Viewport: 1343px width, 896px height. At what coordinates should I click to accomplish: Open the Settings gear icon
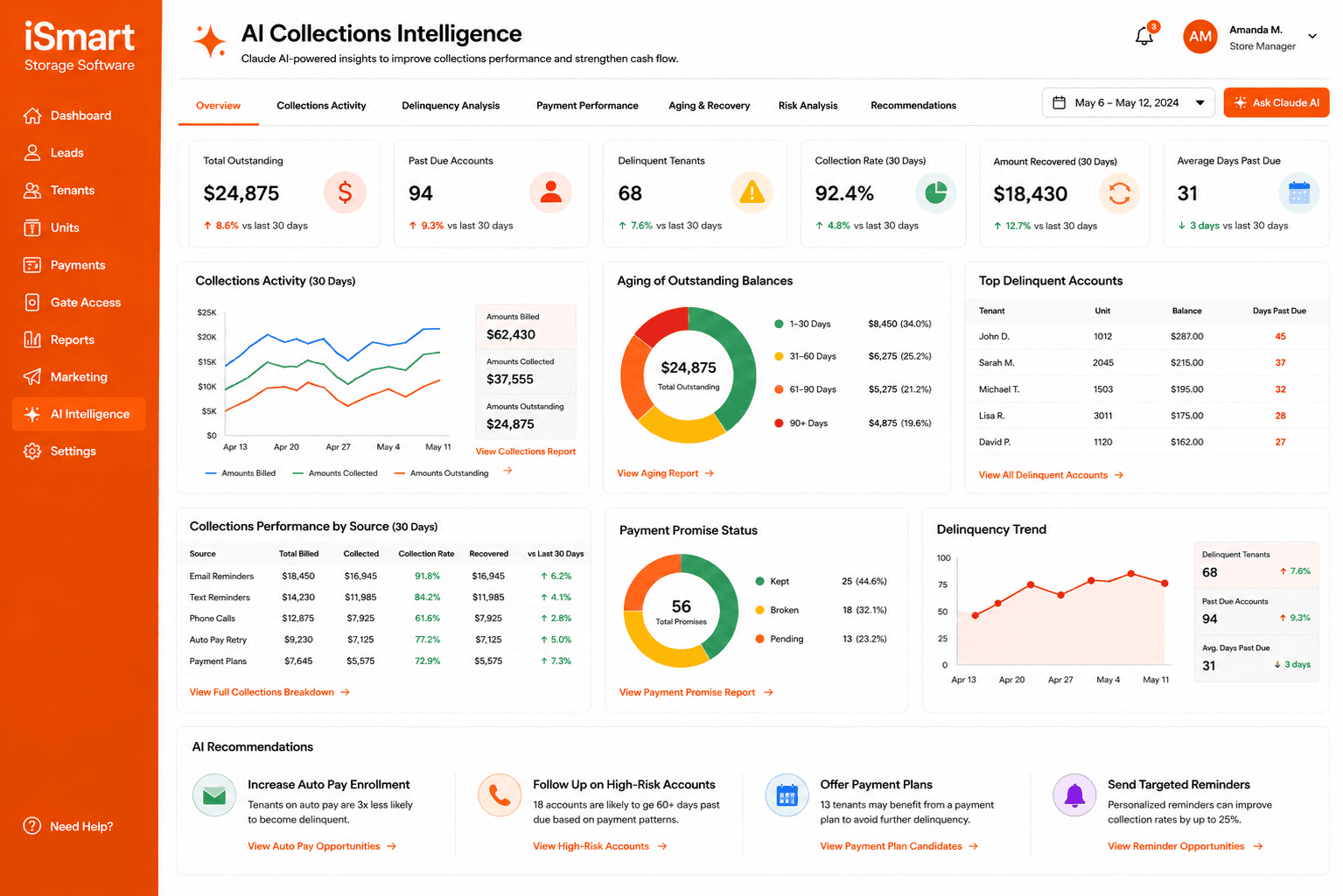tap(32, 451)
